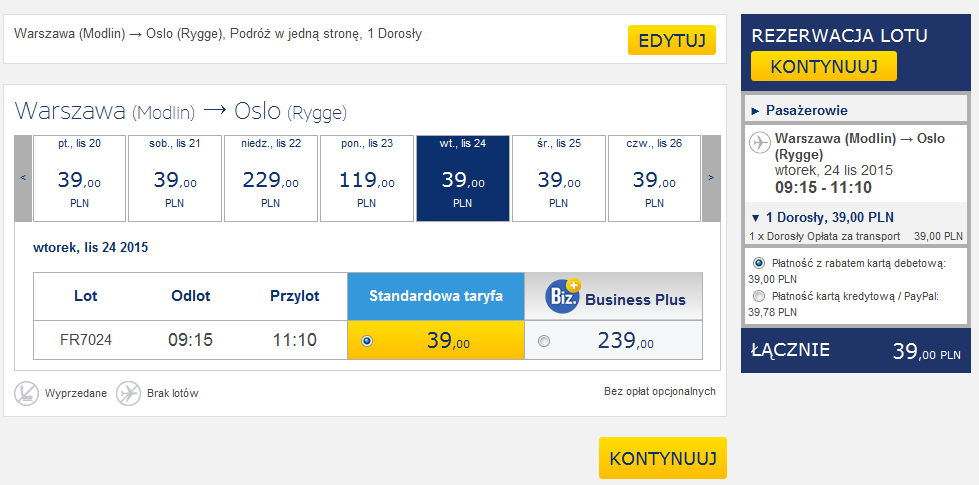Select date sob., lis 21
This screenshot has width=979, height=485.
click(175, 178)
